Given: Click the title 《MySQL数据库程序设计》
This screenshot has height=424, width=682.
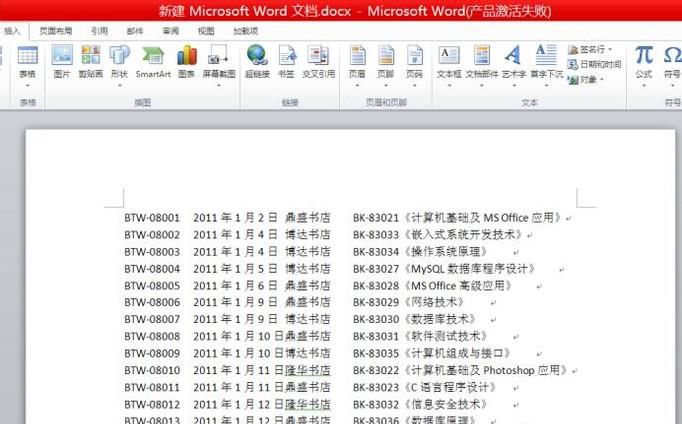Looking at the screenshot, I should coord(469,269).
